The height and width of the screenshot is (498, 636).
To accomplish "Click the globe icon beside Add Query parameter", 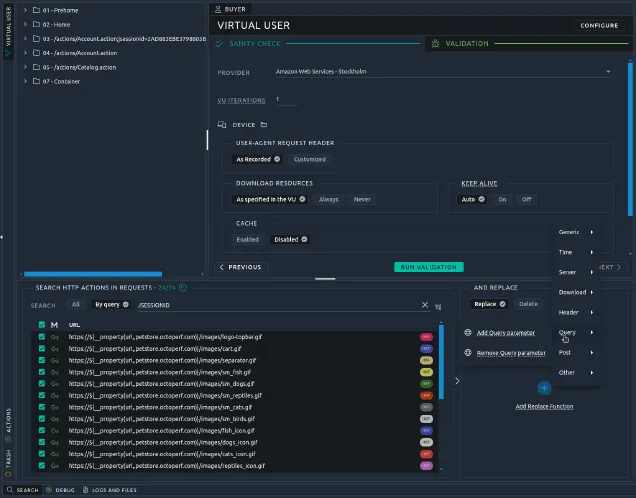I will point(468,333).
